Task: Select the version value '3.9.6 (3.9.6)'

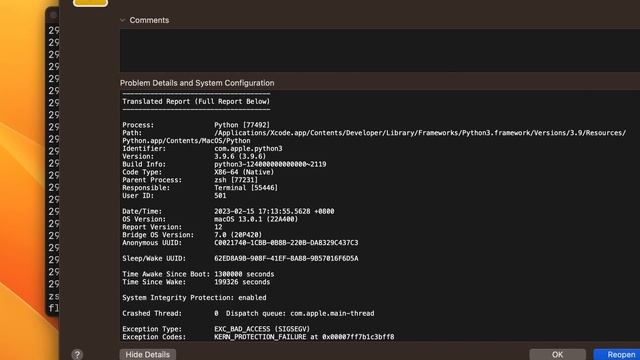Action: (x=240, y=156)
